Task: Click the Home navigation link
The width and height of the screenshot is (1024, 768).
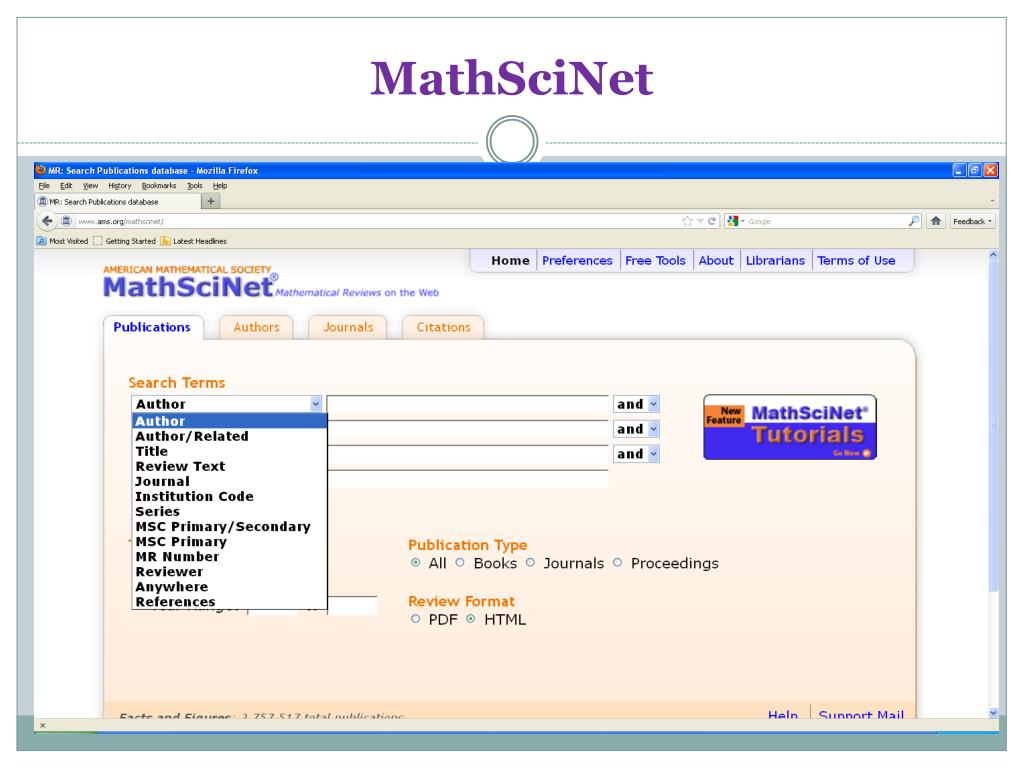Action: pos(510,261)
